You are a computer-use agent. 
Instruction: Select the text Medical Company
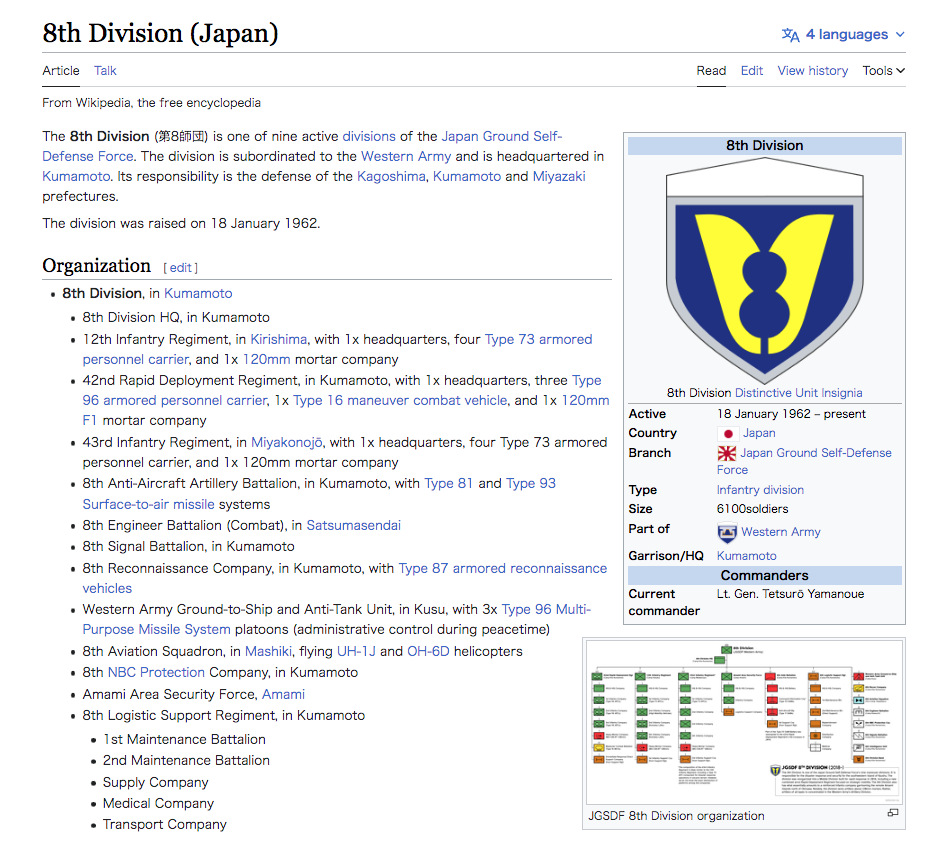tap(158, 804)
